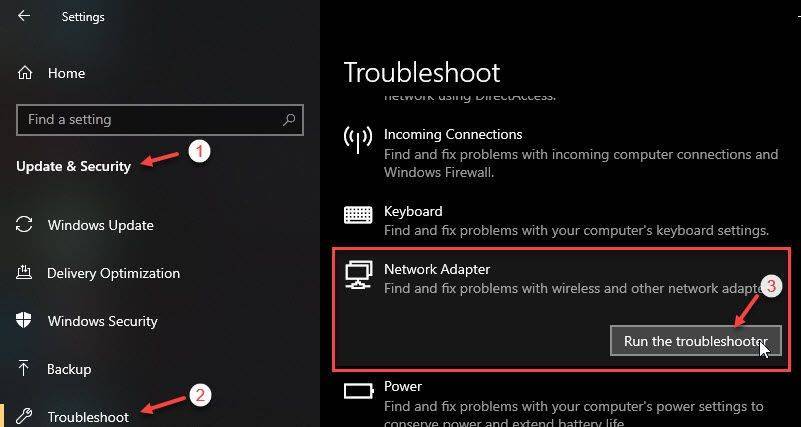This screenshot has height=427, width=801.
Task: Open the Backup settings page
Action: (69, 369)
